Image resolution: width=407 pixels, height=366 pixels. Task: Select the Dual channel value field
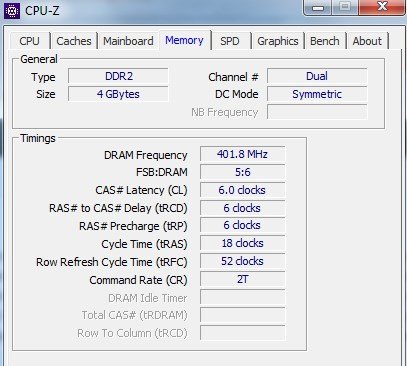tap(317, 76)
